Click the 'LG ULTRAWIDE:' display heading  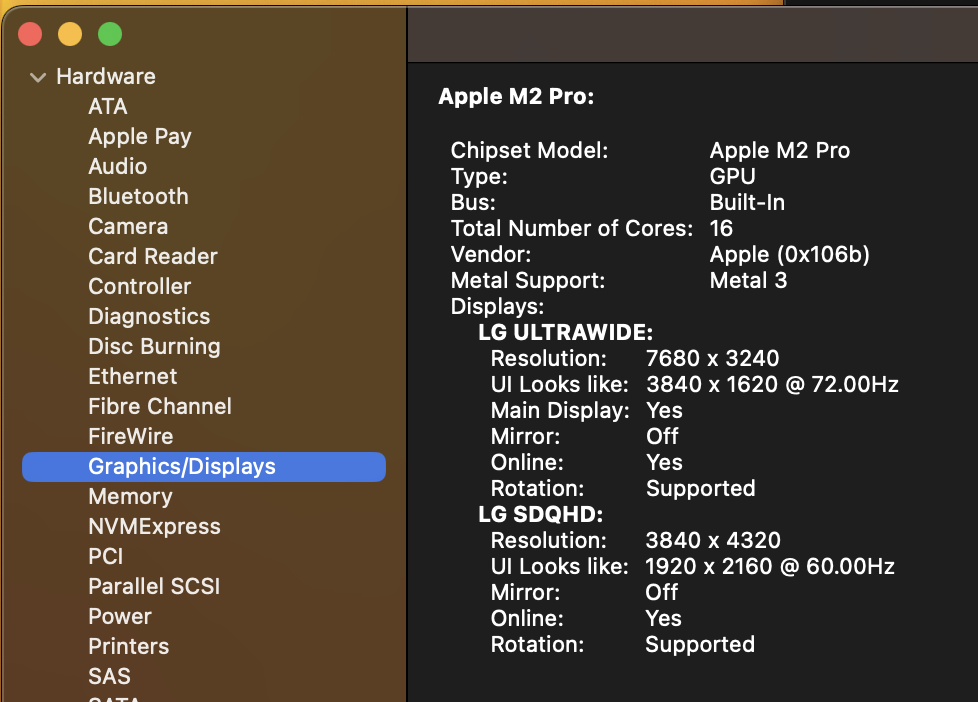tap(566, 333)
